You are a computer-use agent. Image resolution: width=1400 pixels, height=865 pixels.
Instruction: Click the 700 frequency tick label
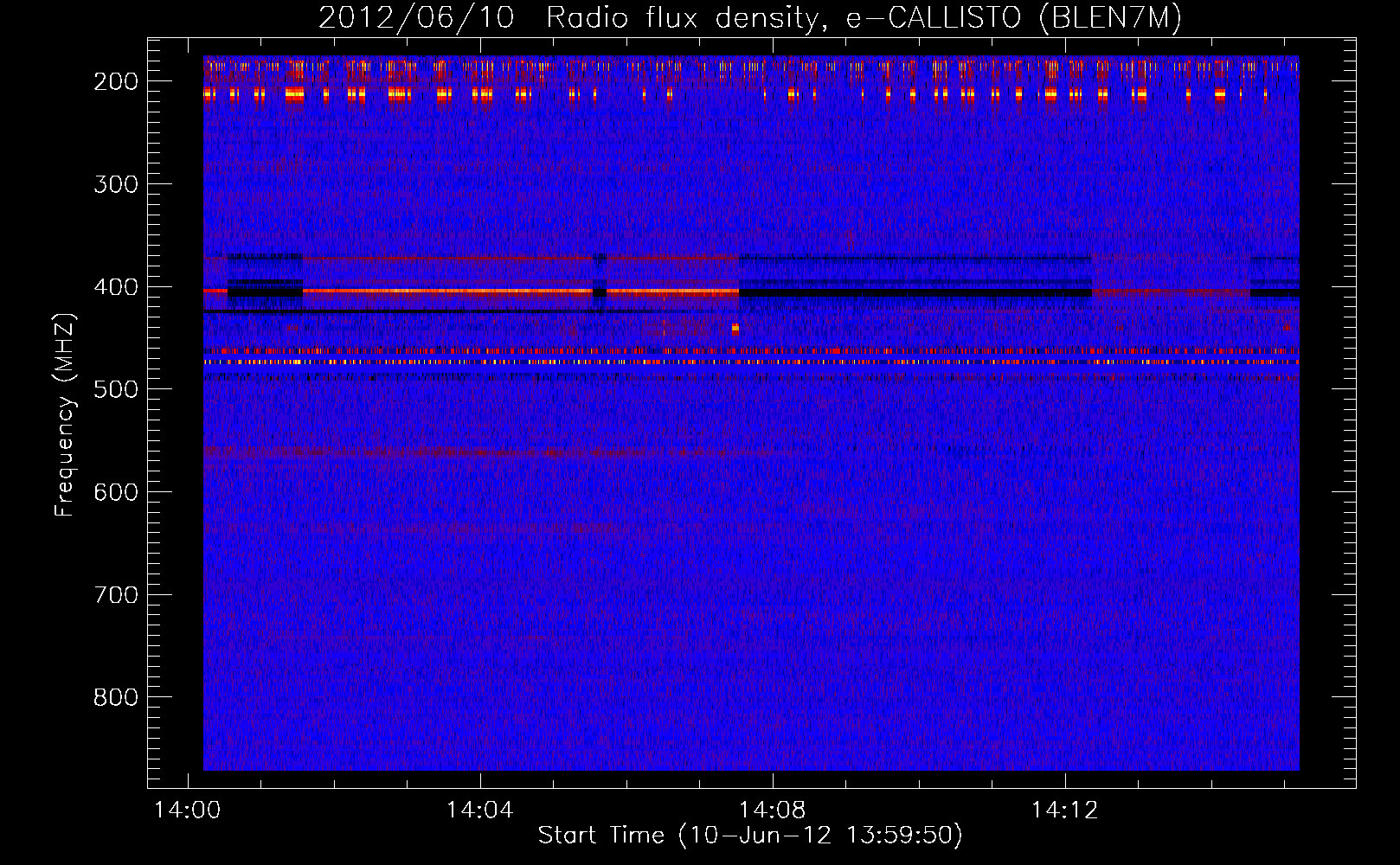[116, 595]
